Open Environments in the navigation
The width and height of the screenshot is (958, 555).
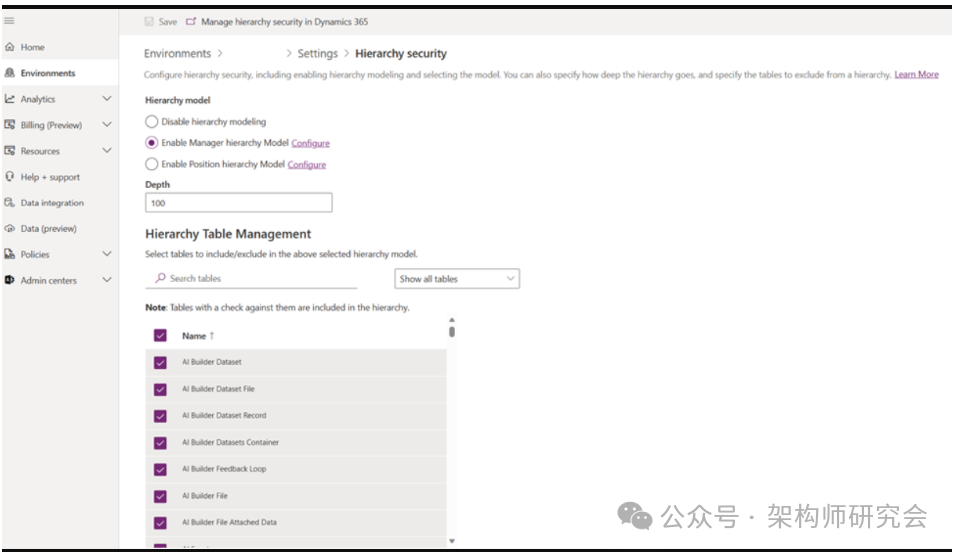48,73
